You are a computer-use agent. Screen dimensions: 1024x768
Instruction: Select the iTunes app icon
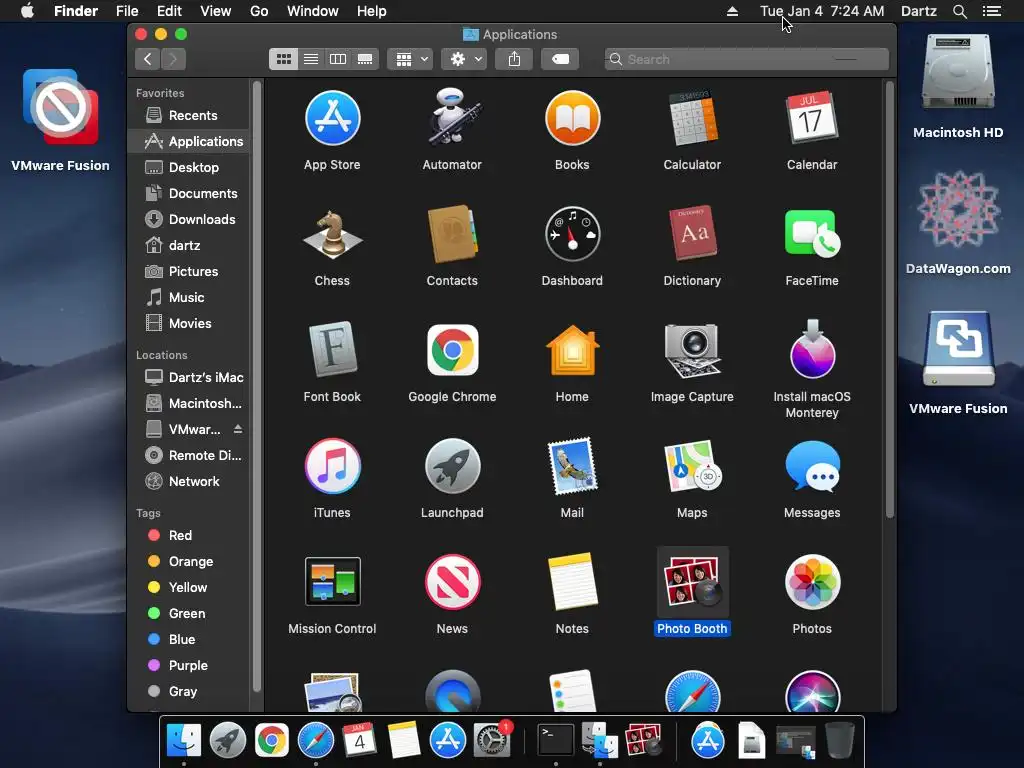pos(332,466)
